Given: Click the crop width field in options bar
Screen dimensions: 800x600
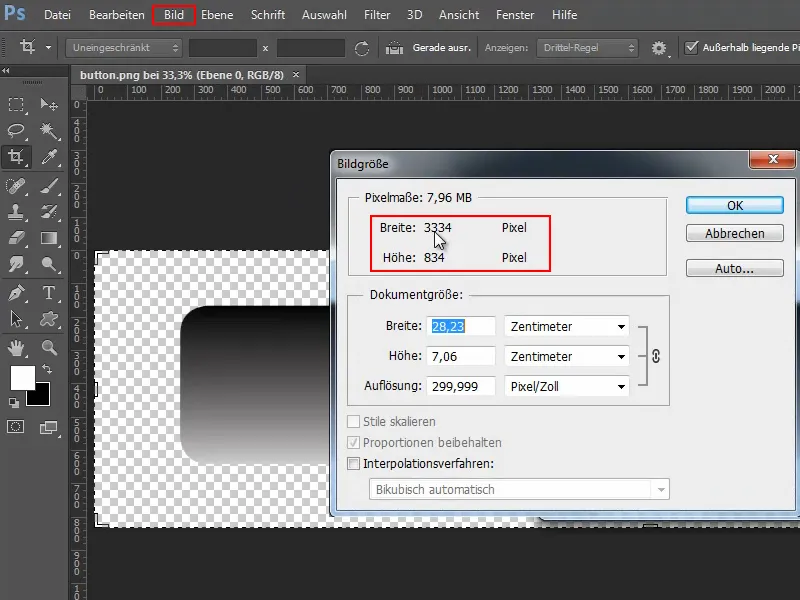Looking at the screenshot, I should 223,48.
